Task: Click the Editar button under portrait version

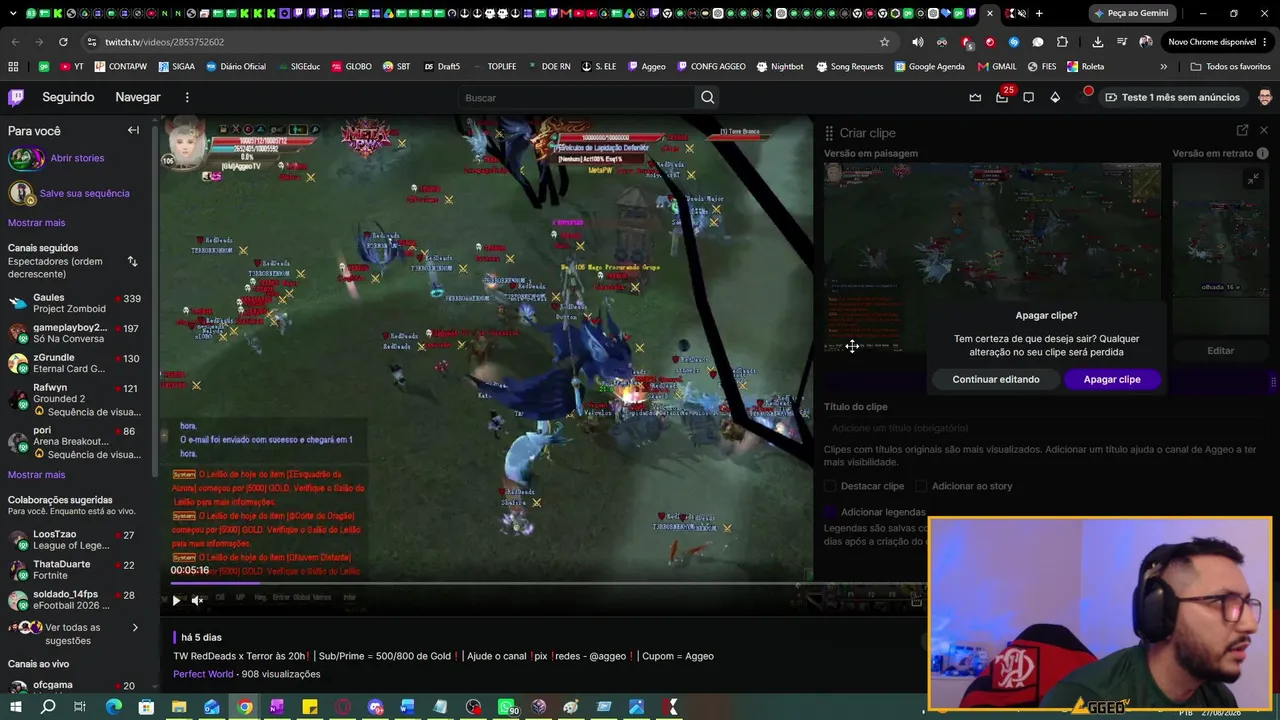Action: tap(1220, 351)
